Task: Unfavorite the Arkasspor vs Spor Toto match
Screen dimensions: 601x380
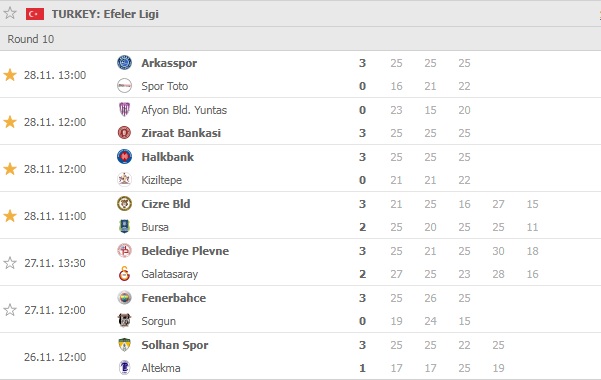Action: coord(10,75)
